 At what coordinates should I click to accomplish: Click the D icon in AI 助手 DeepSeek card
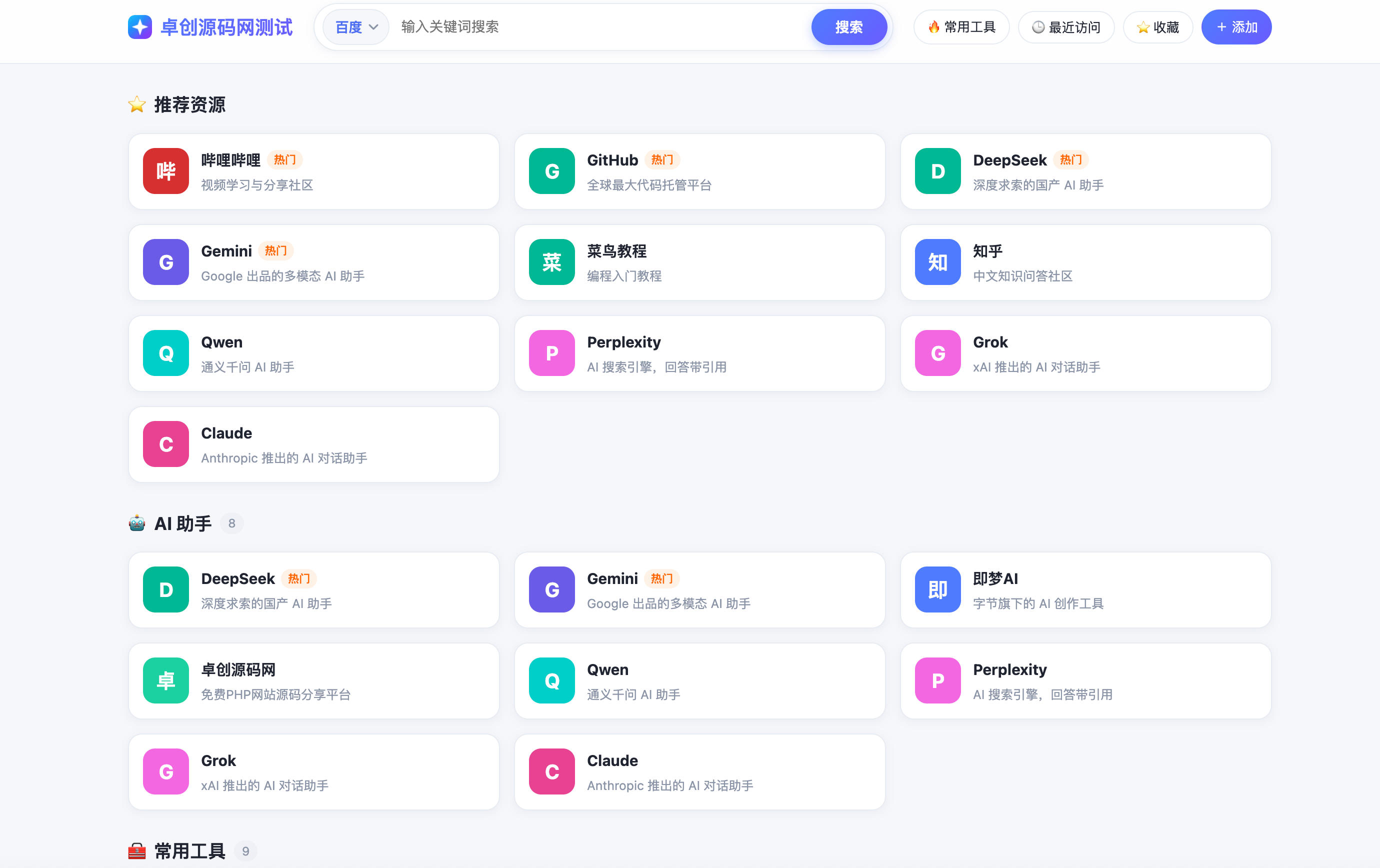point(165,590)
